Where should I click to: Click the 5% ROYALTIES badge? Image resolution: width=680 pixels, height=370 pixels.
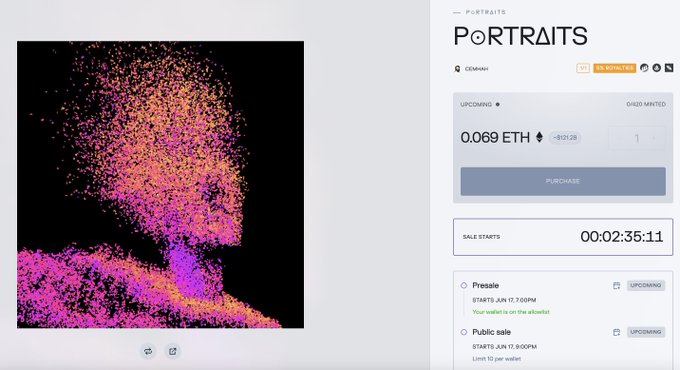tap(615, 68)
